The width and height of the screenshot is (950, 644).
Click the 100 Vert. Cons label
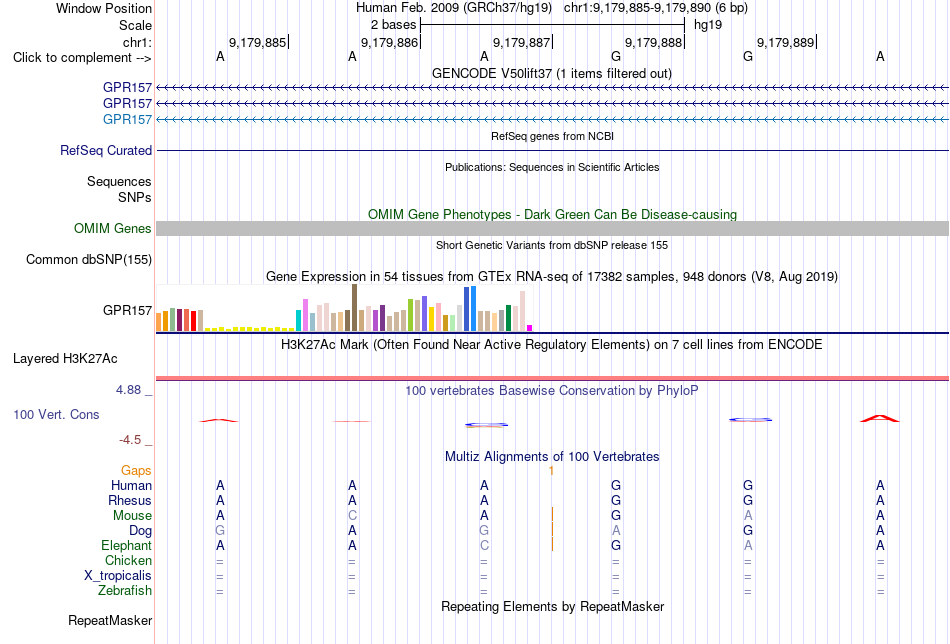56,414
